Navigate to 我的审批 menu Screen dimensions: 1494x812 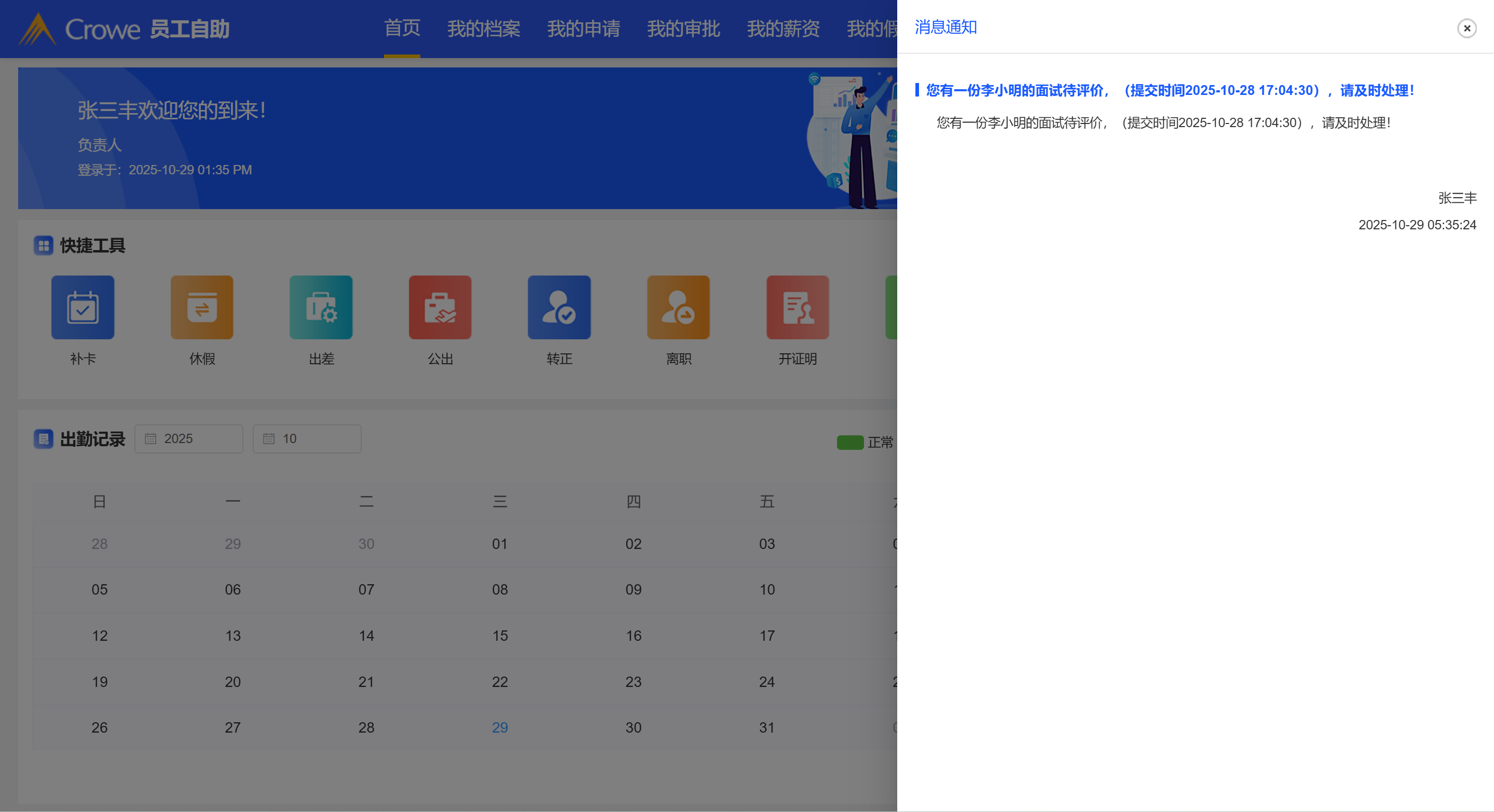(683, 29)
